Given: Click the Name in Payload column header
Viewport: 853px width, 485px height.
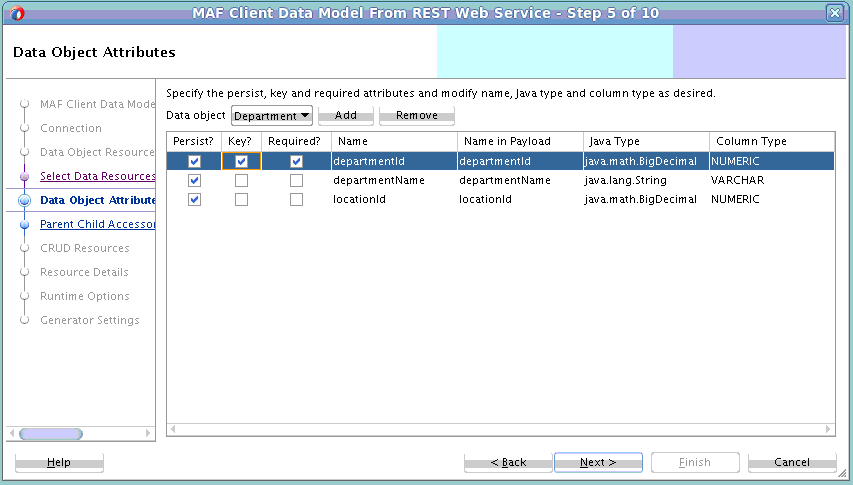Looking at the screenshot, I should tap(521, 141).
